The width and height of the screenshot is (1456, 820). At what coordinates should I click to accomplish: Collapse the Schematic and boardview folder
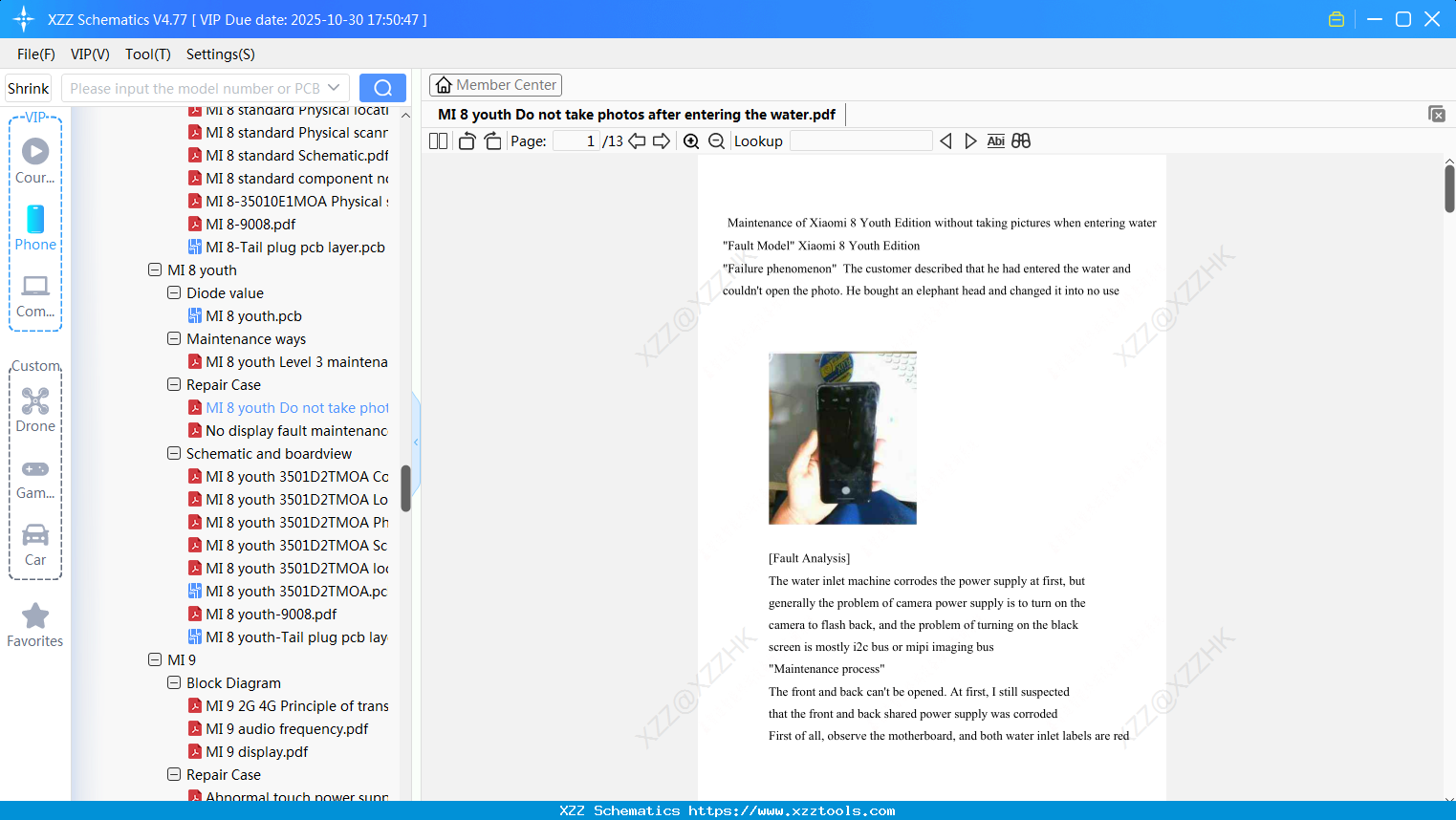coord(174,454)
